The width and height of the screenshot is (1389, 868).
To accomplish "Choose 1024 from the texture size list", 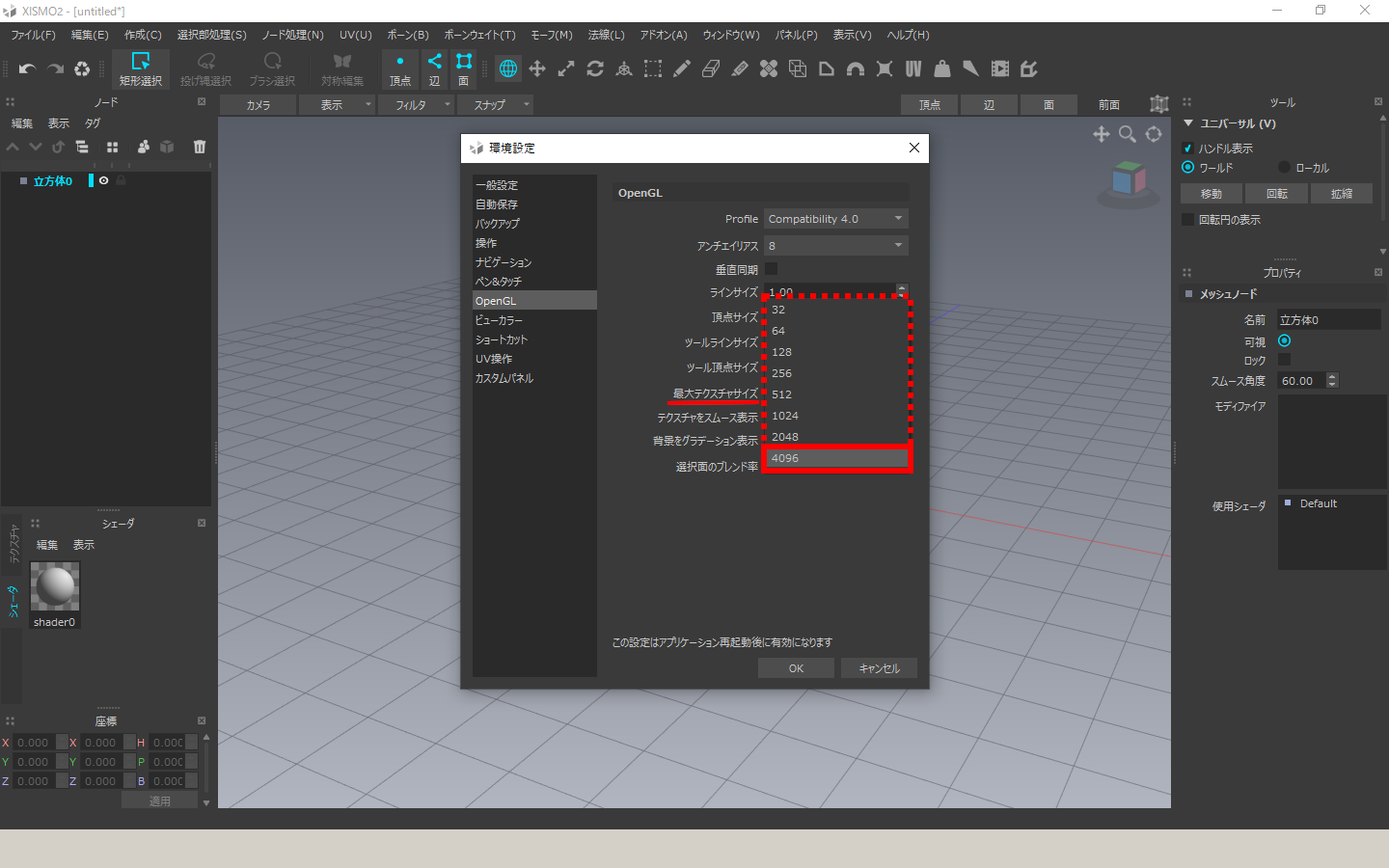I will pyautogui.click(x=836, y=416).
